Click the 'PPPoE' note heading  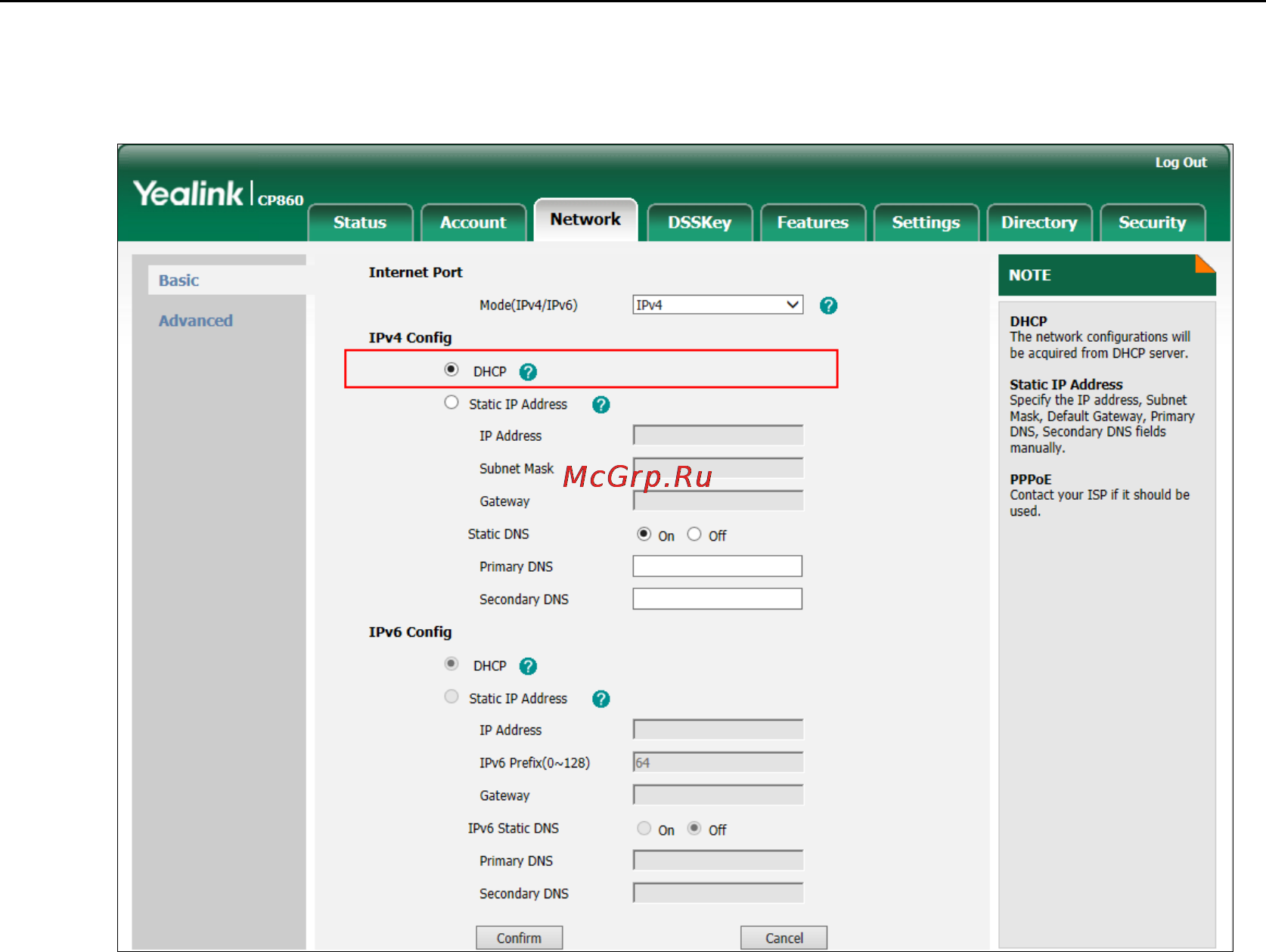(x=1031, y=479)
